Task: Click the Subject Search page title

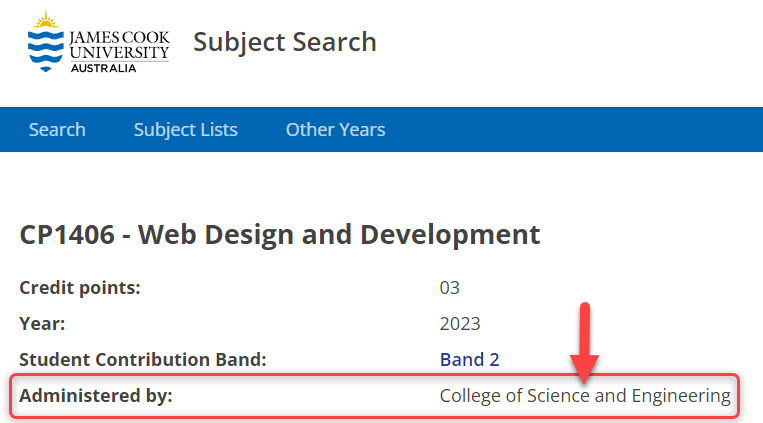Action: coord(285,42)
